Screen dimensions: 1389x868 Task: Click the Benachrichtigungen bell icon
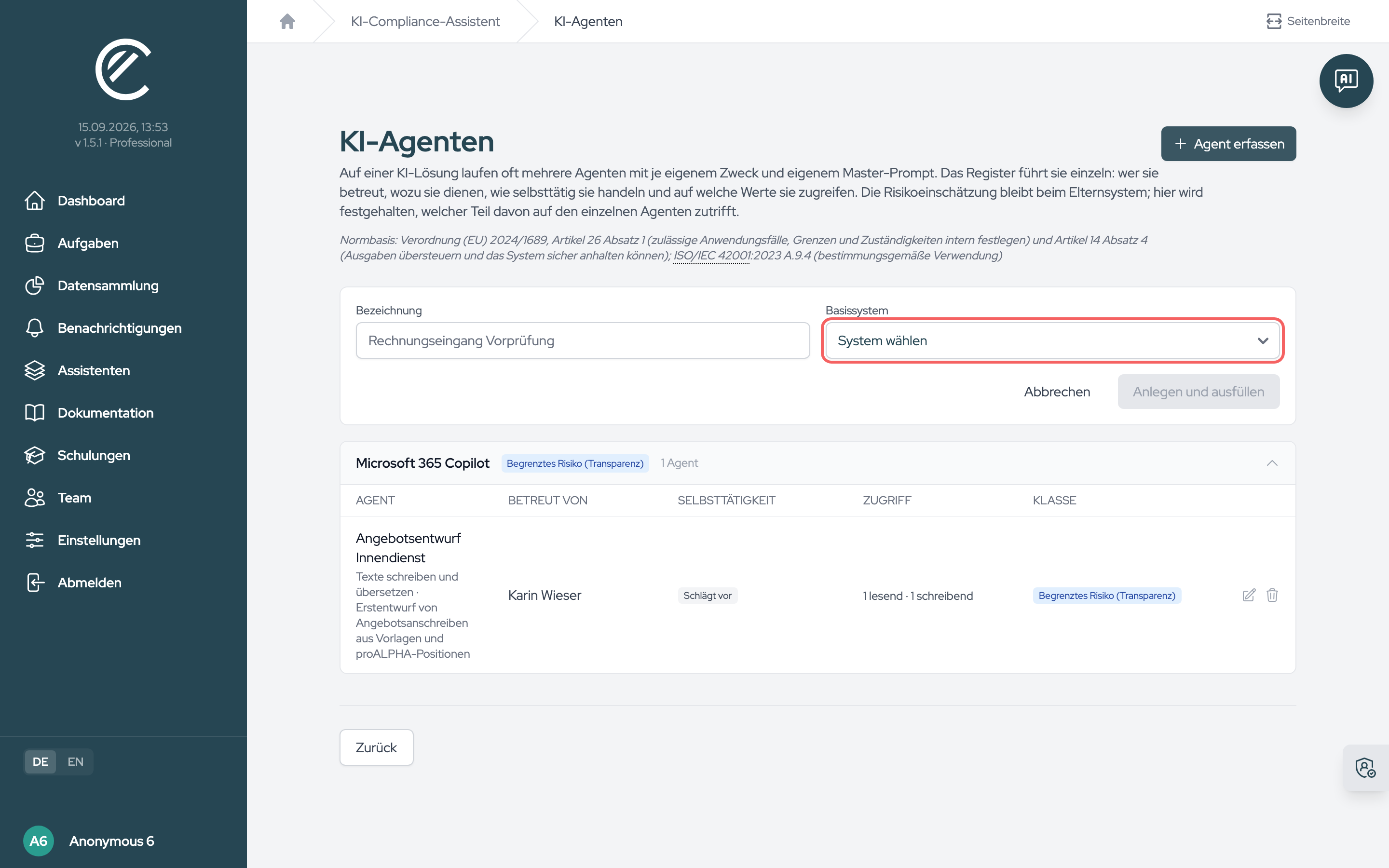click(x=34, y=328)
